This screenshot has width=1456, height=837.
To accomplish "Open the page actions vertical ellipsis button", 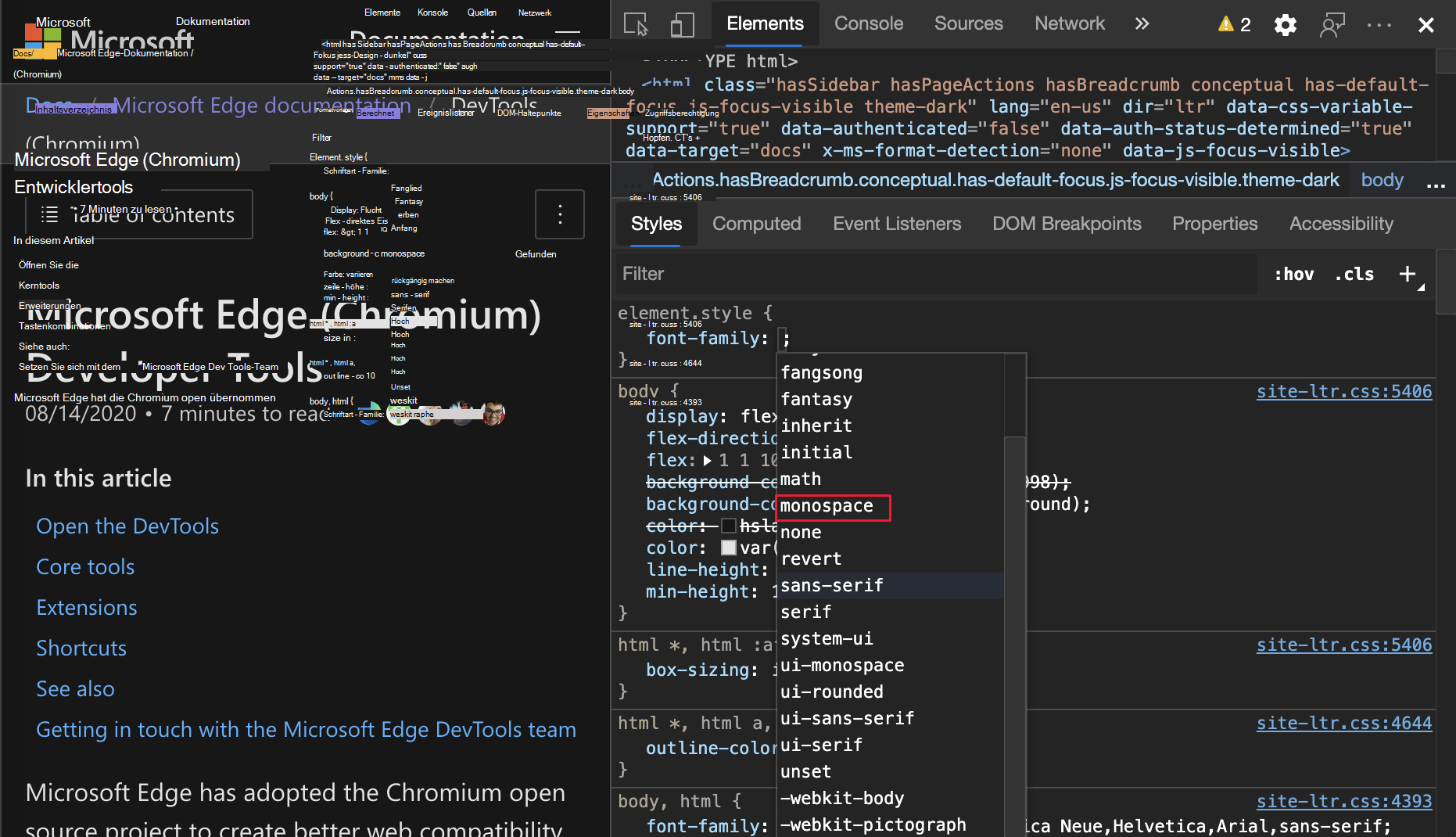I will click(560, 214).
